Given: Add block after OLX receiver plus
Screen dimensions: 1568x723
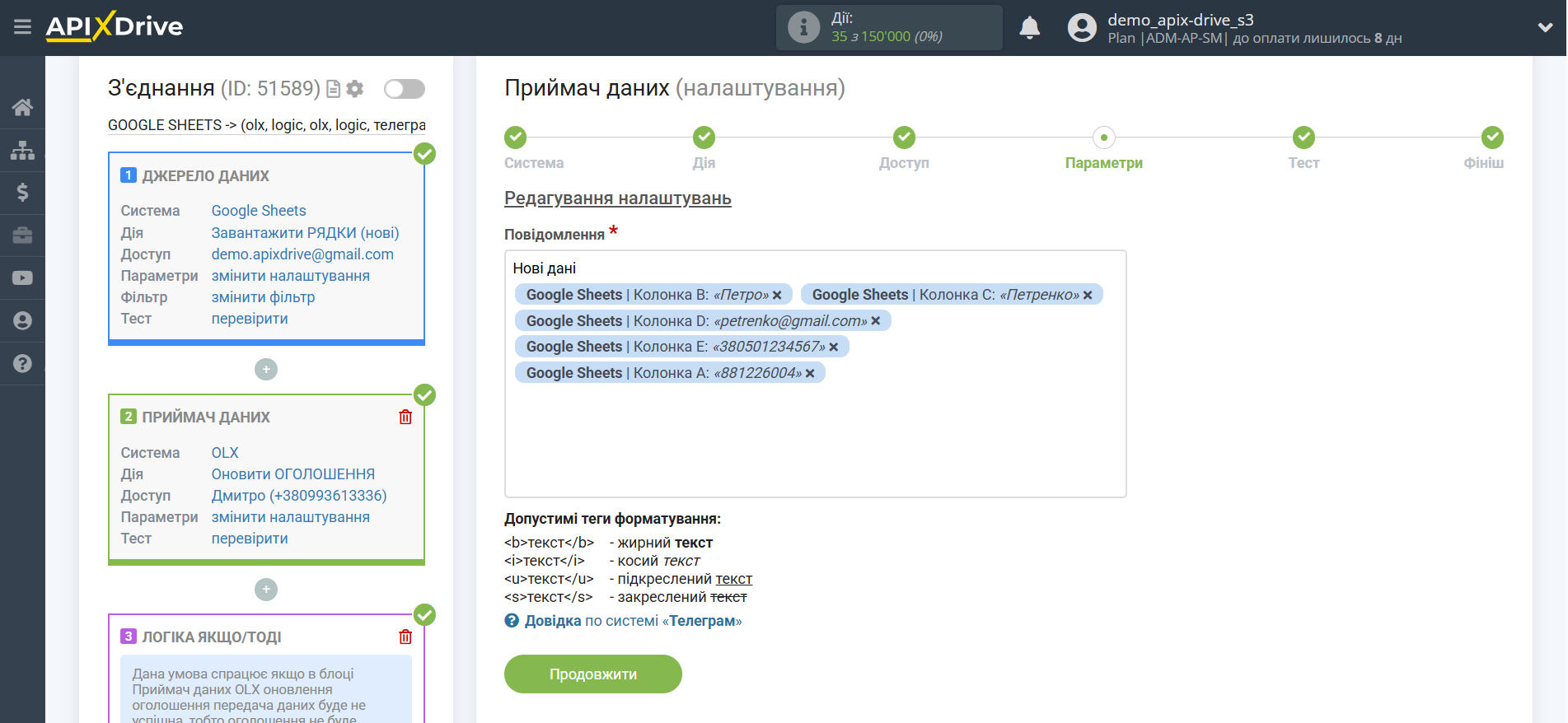Looking at the screenshot, I should [x=266, y=590].
